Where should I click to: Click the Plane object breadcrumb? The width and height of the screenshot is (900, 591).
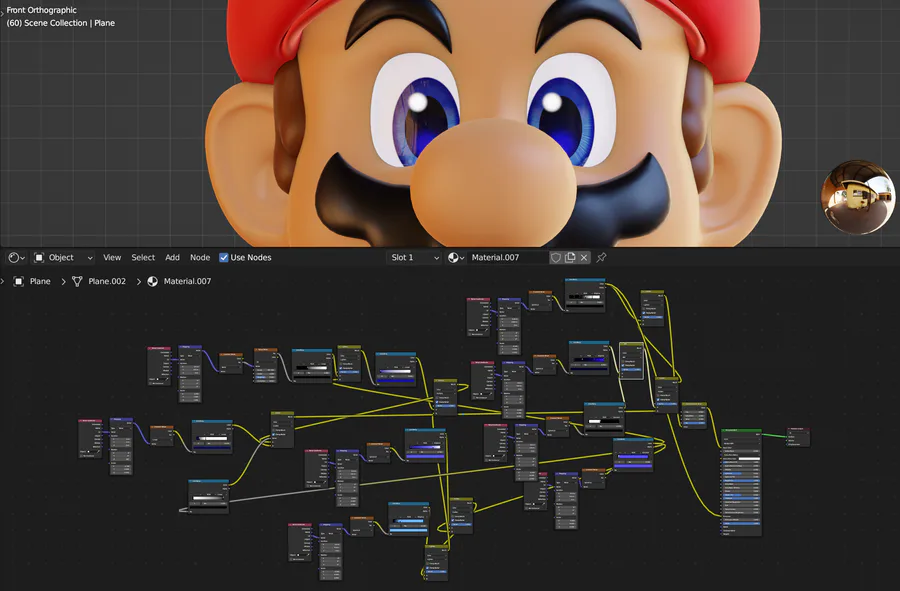pyautogui.click(x=33, y=281)
